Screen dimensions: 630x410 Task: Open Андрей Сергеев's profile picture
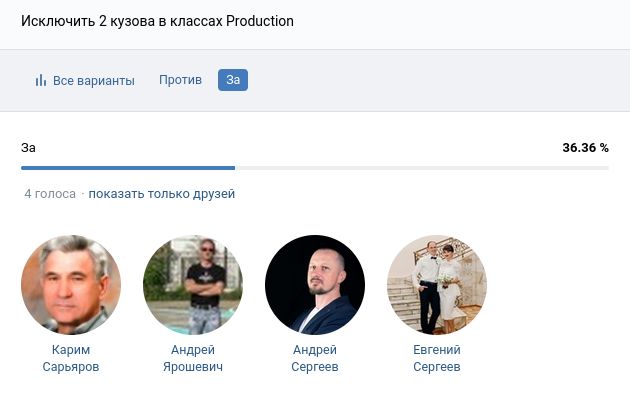point(315,285)
